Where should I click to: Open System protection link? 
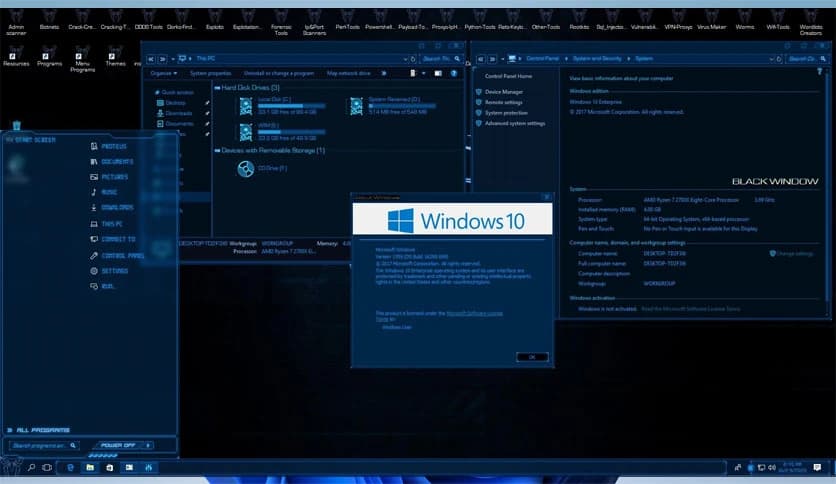[x=506, y=113]
